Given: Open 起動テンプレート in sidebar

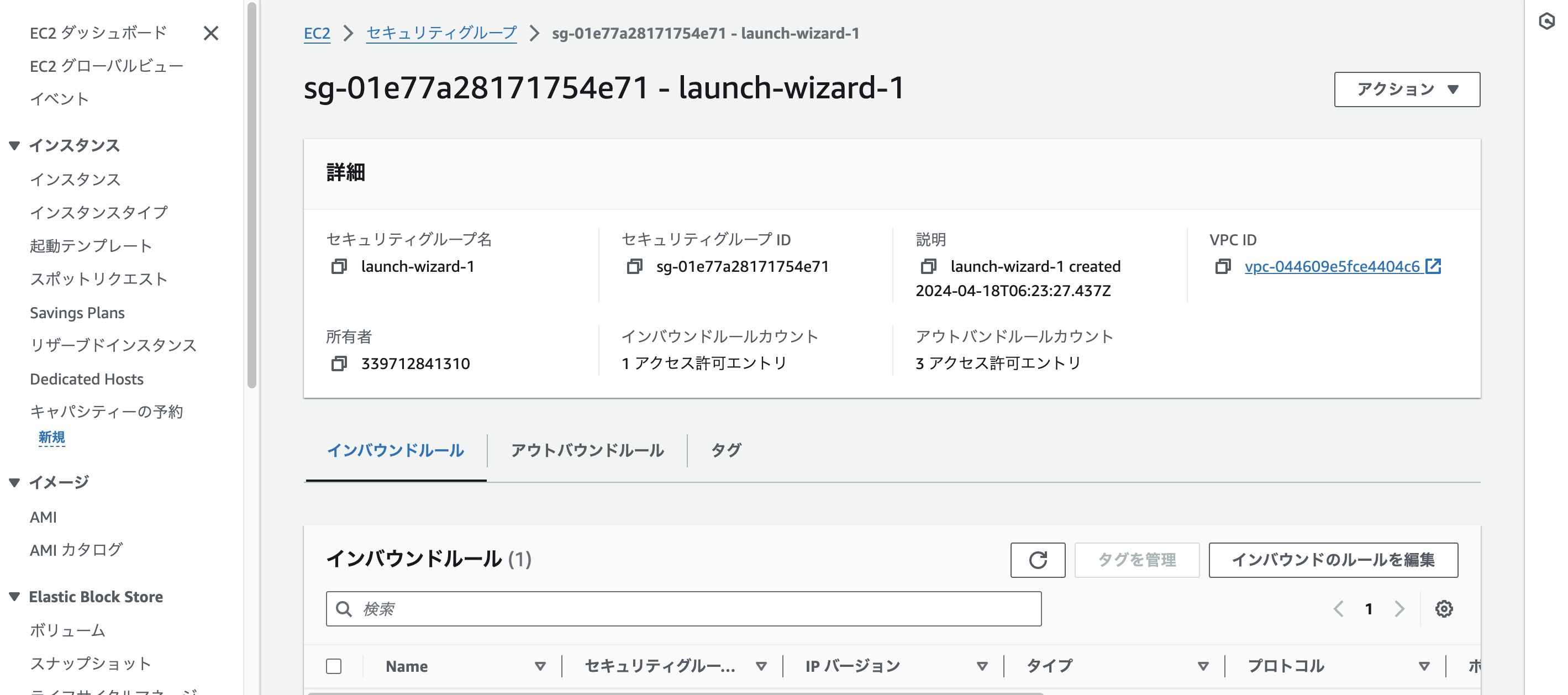Looking at the screenshot, I should 91,246.
